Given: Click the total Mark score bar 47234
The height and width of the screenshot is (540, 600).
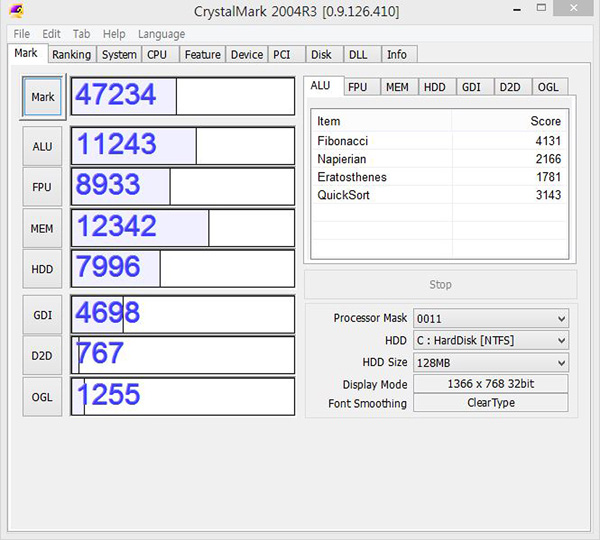Looking at the screenshot, I should (x=183, y=96).
